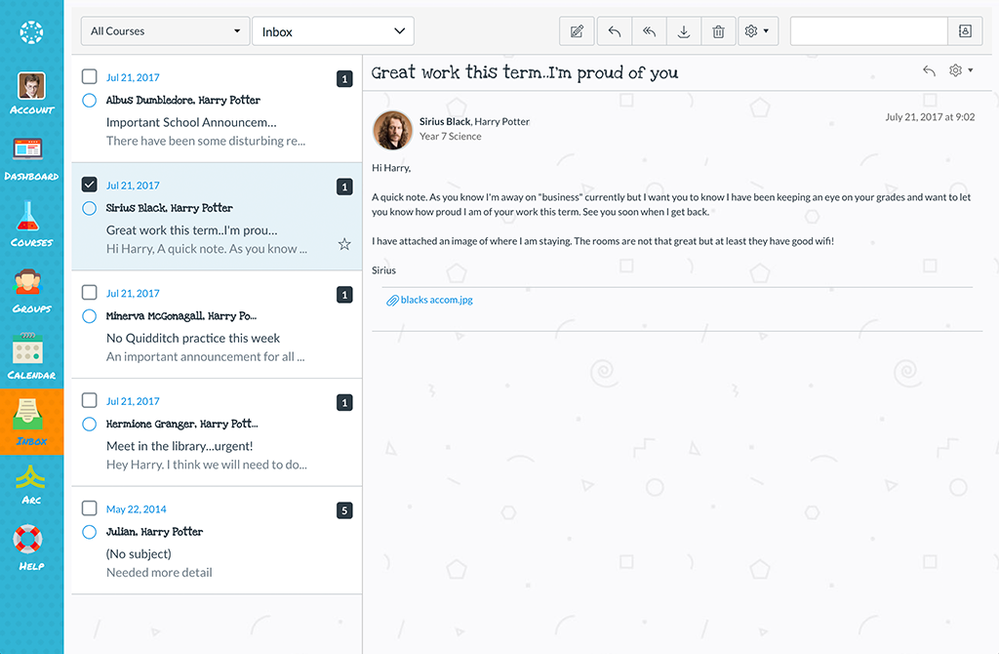Screen dimensions: 999x654
Task: Star Sirius Black's conversation
Action: click(x=344, y=243)
